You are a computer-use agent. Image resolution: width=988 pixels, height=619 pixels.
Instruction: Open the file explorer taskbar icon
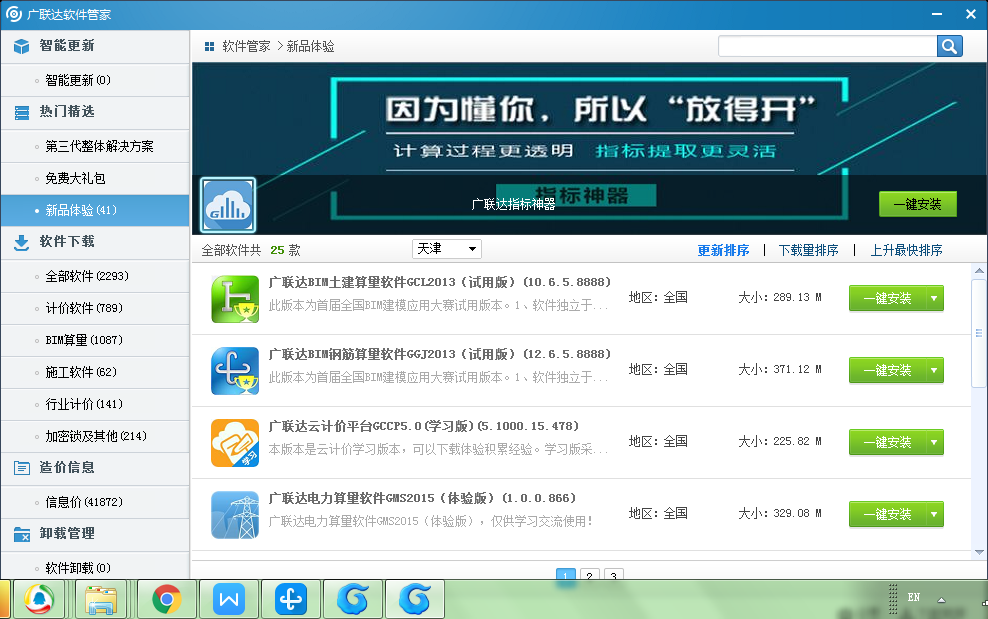(x=101, y=599)
